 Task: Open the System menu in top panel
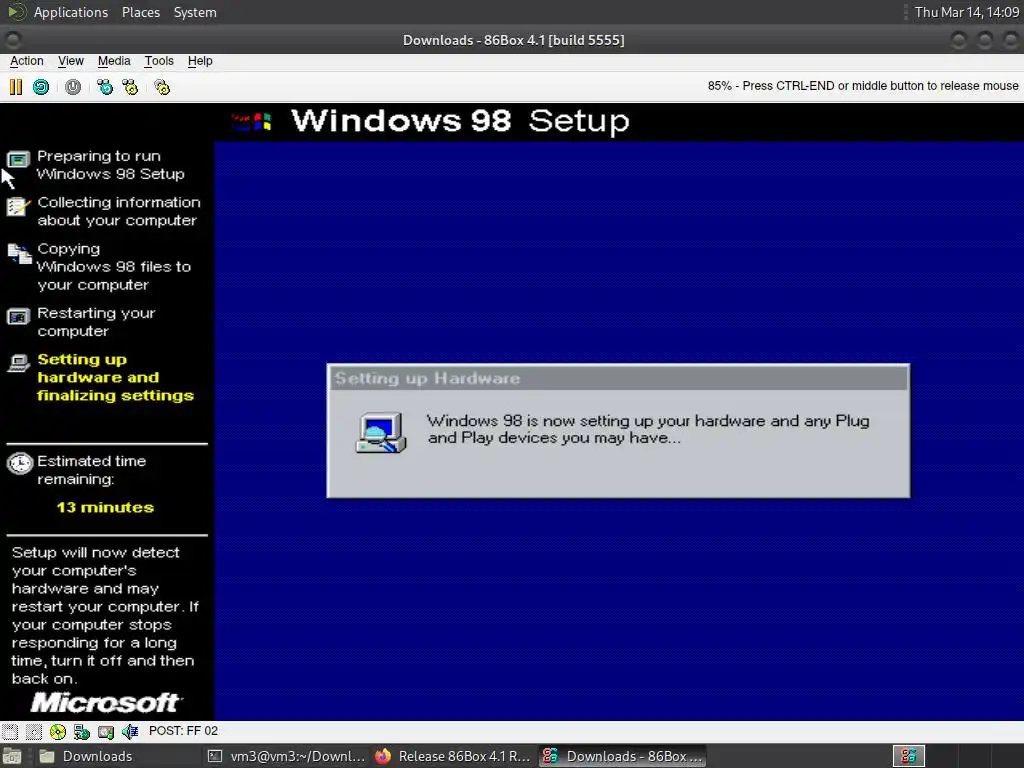[x=195, y=12]
